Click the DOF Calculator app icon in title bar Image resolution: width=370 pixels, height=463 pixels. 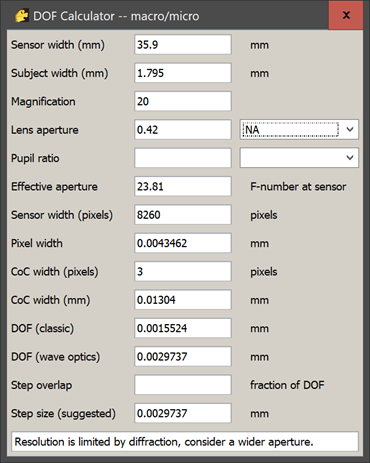click(22, 16)
